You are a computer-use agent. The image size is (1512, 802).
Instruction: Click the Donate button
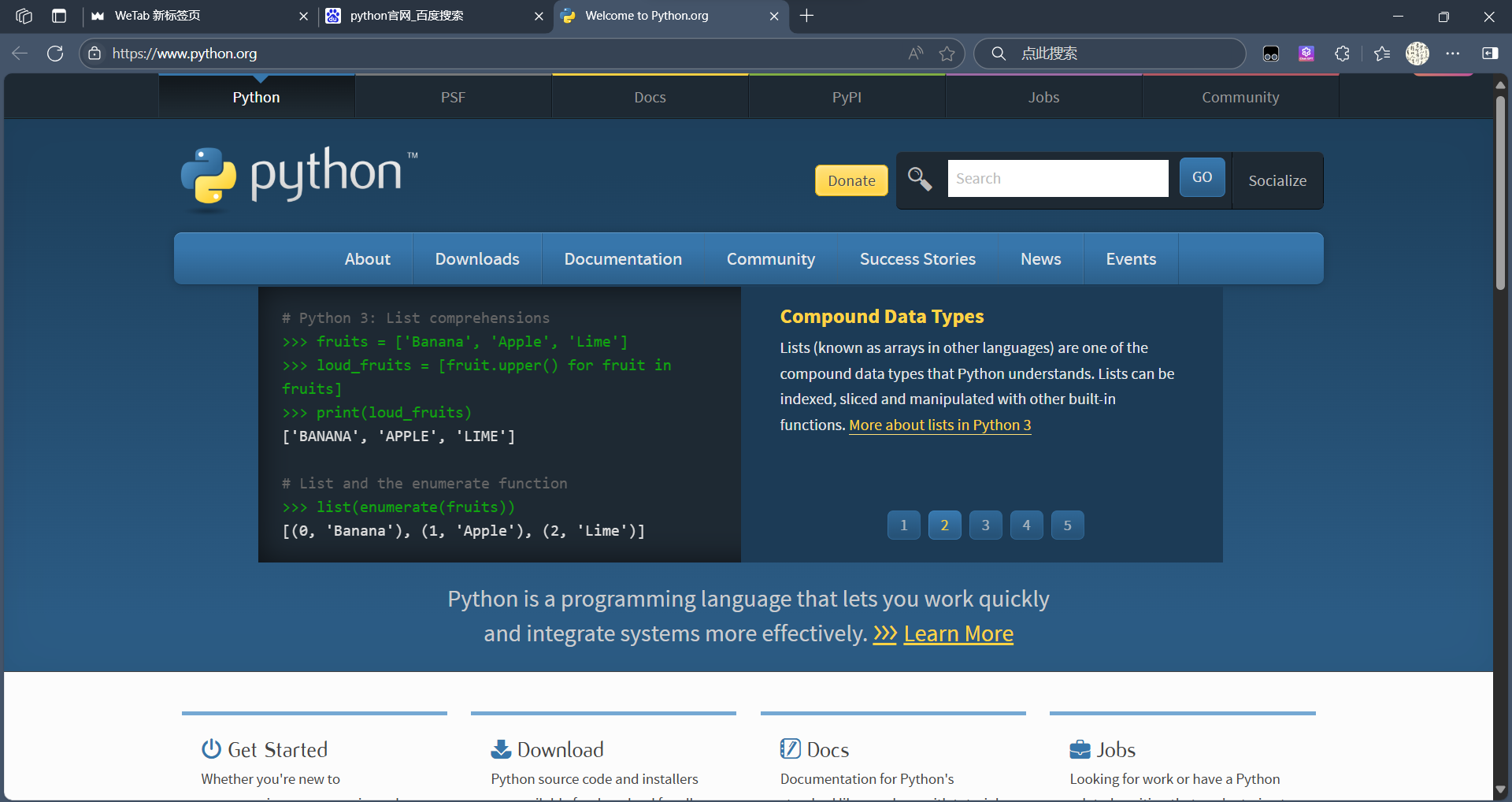tap(851, 180)
